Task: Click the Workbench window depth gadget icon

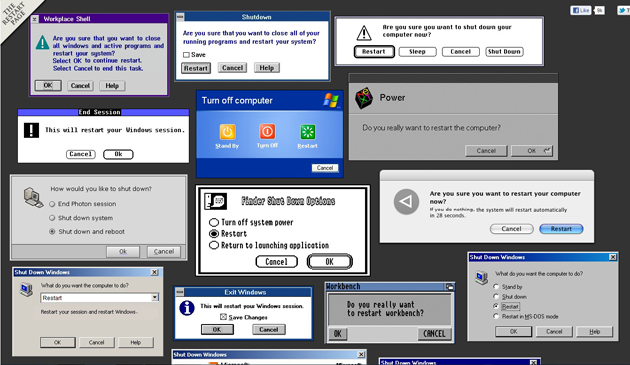Action: pyautogui.click(x=450, y=287)
